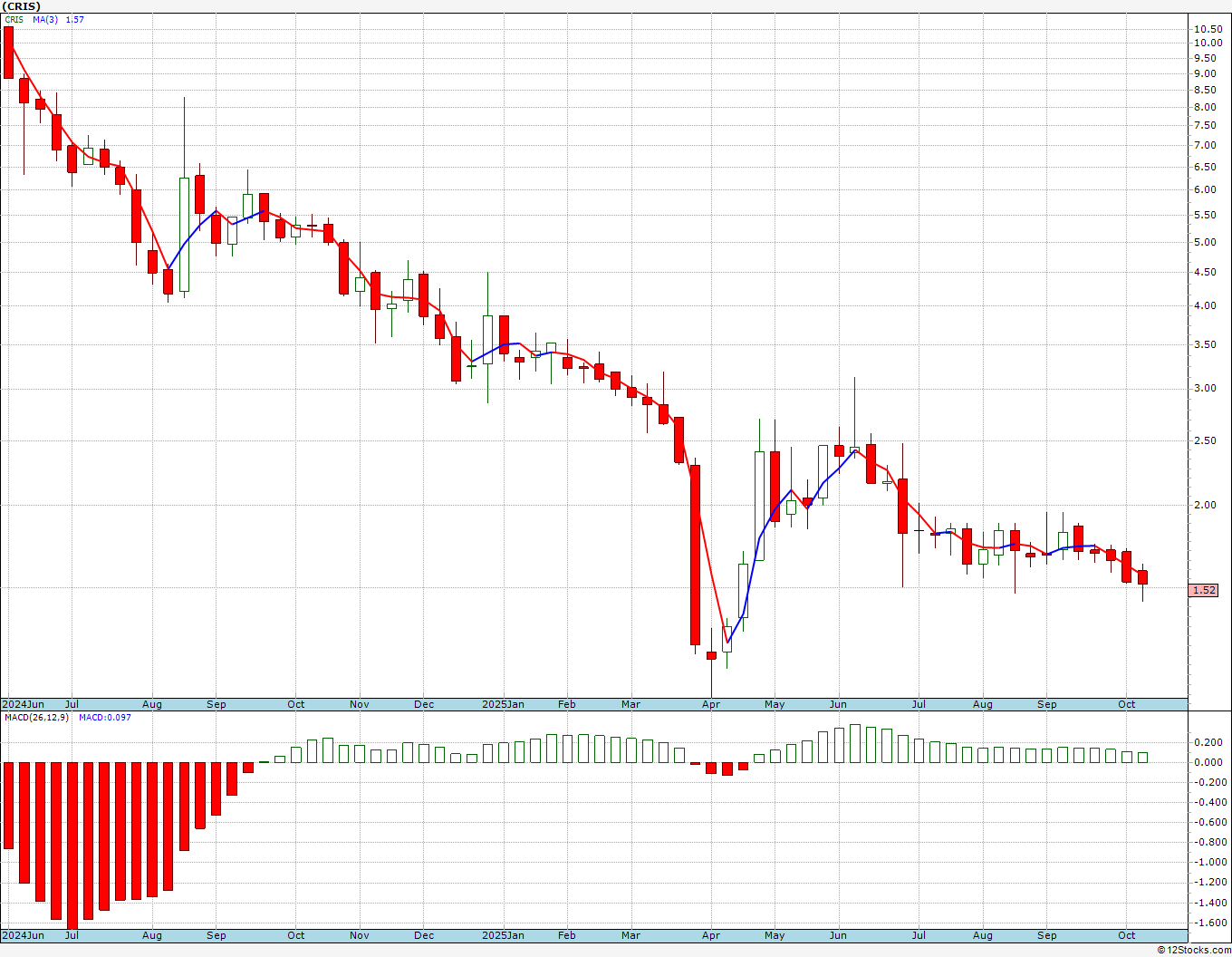Select the CRIS legend label
This screenshot has height=957, width=1232.
point(14,19)
